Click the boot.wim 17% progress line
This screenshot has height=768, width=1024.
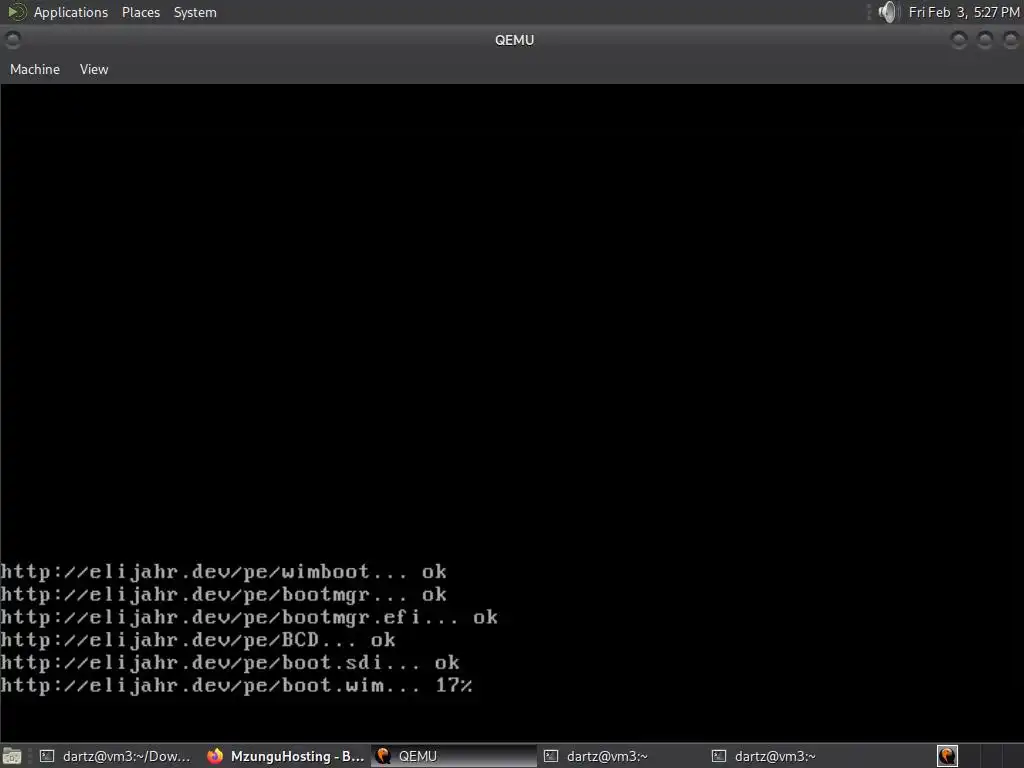(x=236, y=686)
